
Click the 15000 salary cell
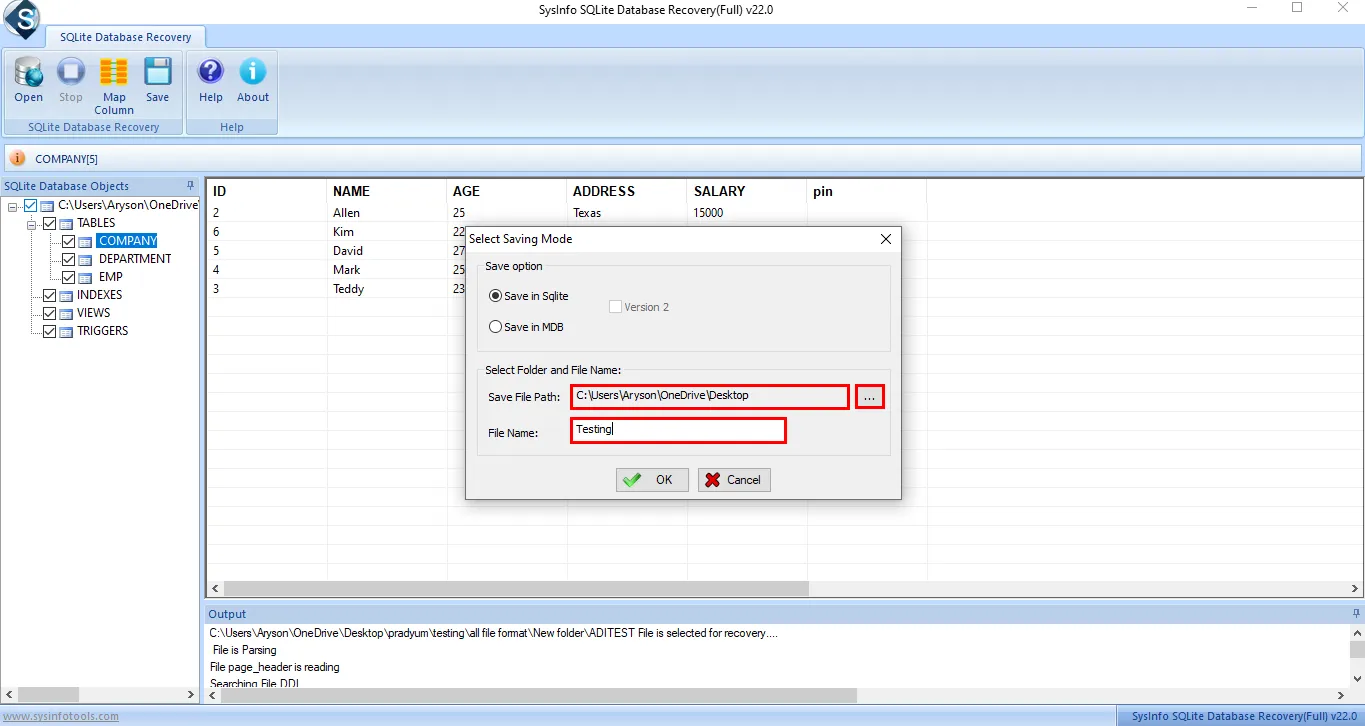coord(747,213)
